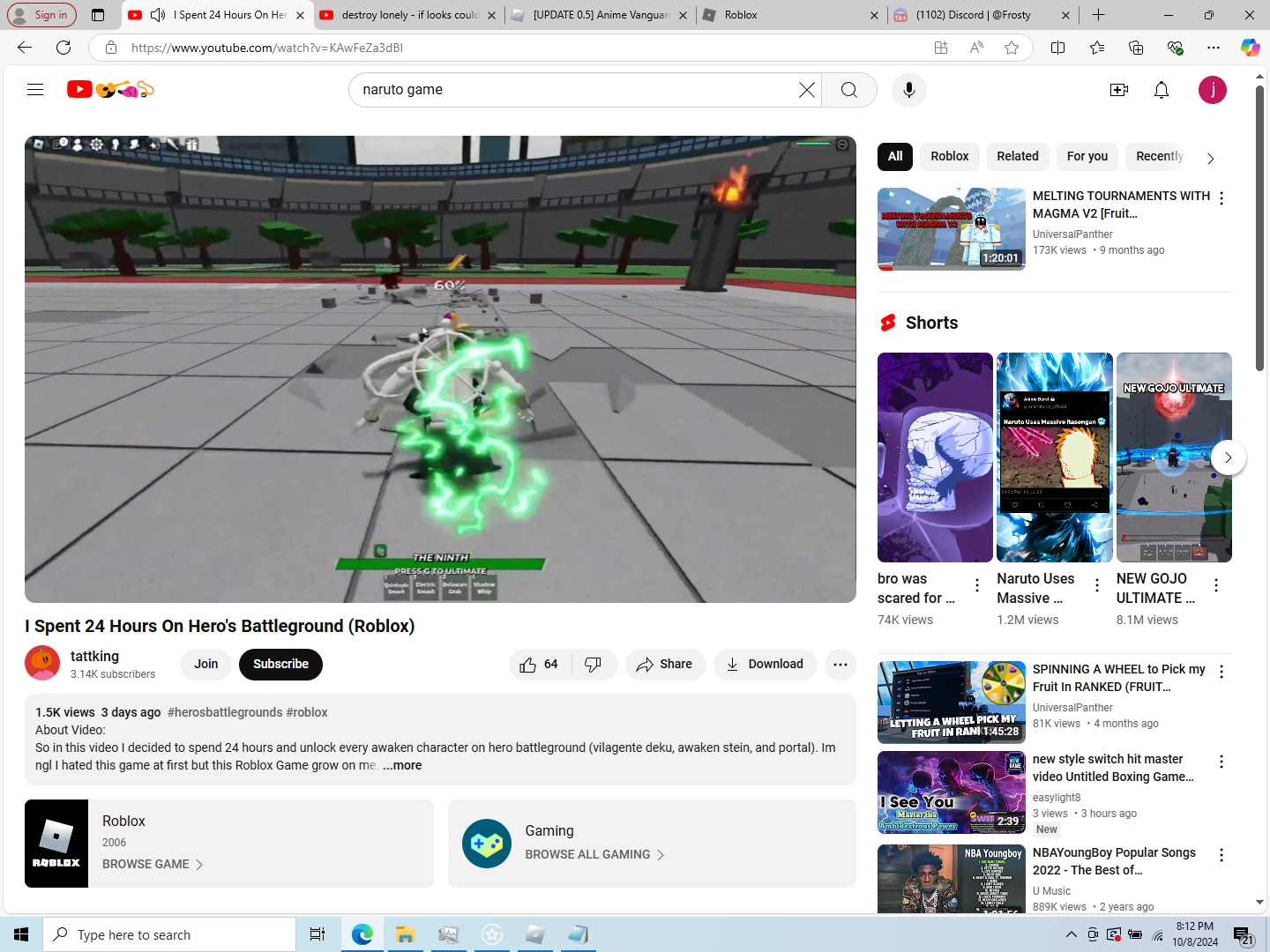
Task: Click the Subscribe button
Action: point(280,664)
